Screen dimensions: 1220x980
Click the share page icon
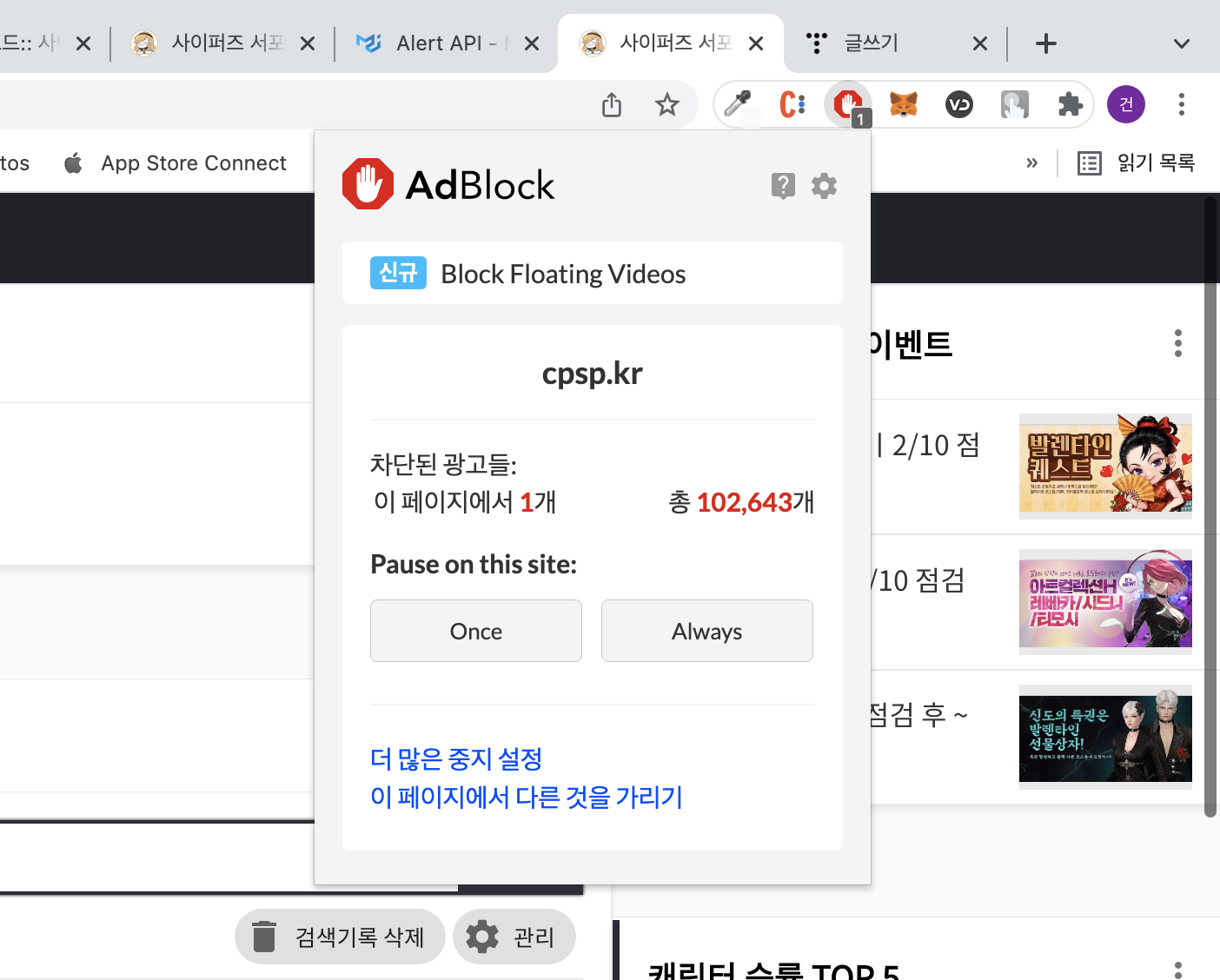click(x=612, y=104)
